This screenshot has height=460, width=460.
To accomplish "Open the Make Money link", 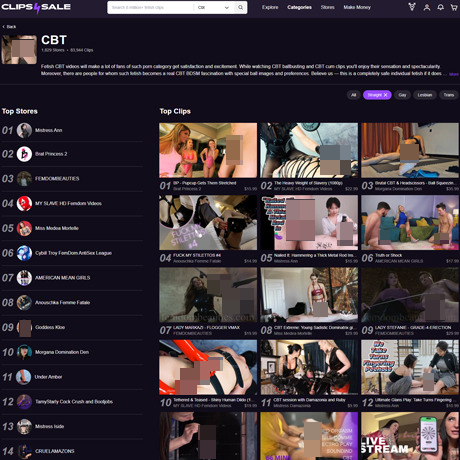I will point(357,7).
